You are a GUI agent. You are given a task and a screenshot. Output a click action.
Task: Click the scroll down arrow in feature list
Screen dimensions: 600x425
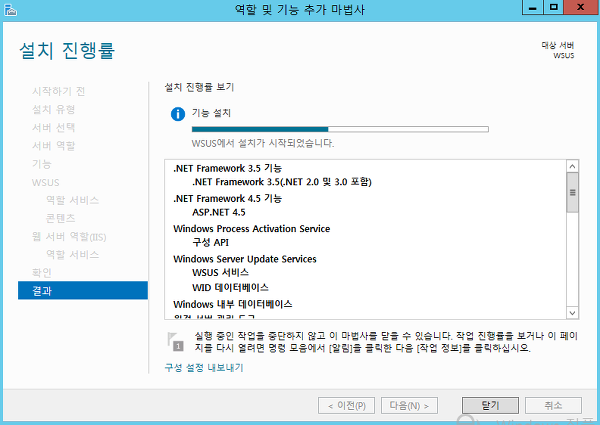pyautogui.click(x=572, y=313)
